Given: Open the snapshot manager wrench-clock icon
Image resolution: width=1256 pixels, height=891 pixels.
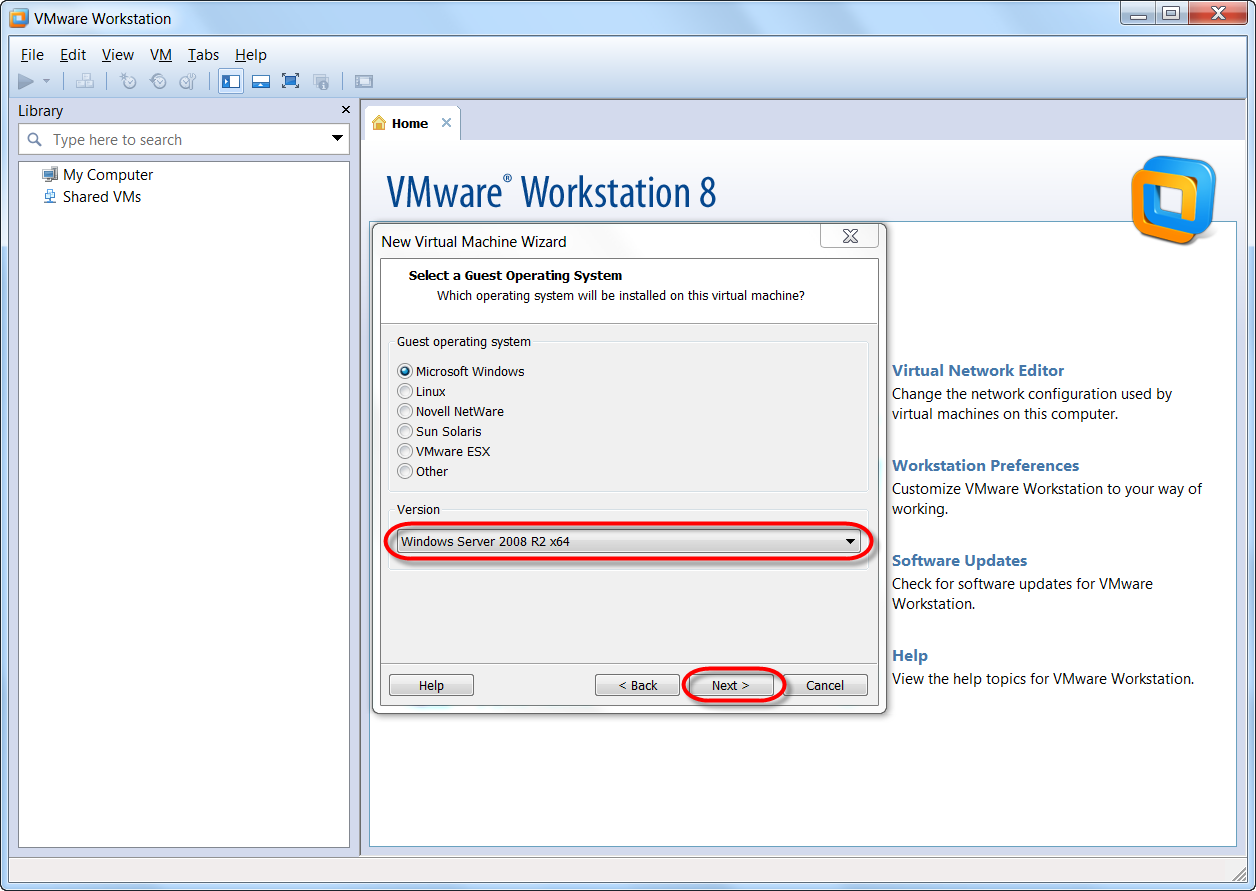Looking at the screenshot, I should (x=188, y=82).
